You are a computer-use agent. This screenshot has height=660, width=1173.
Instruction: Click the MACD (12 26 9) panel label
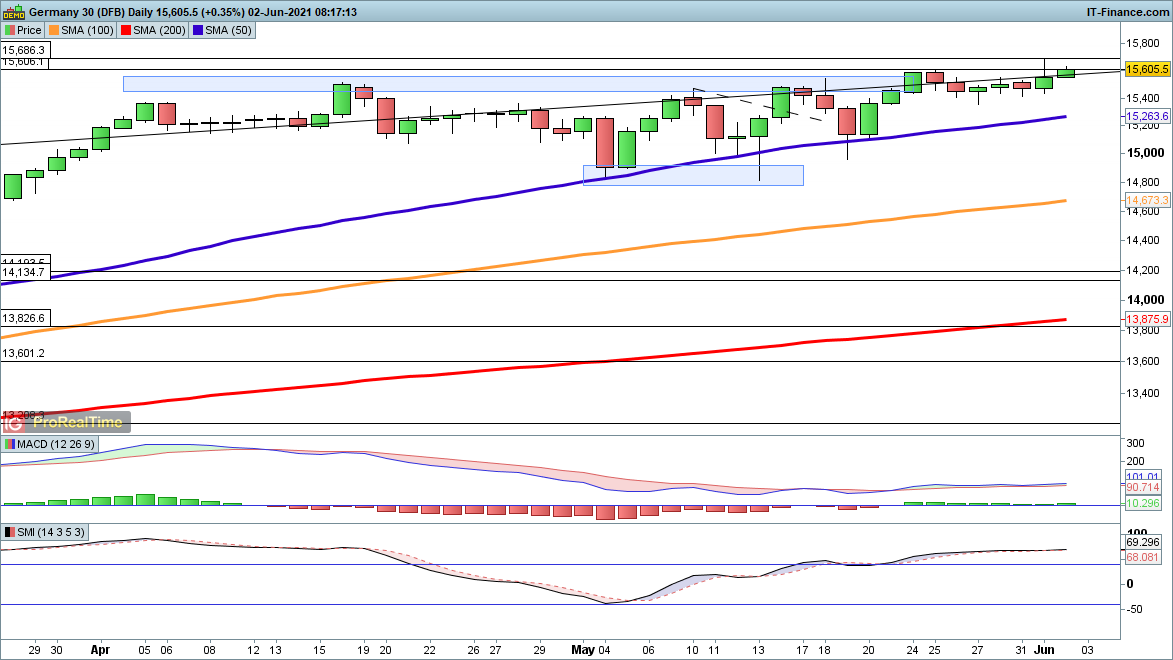click(x=49, y=444)
